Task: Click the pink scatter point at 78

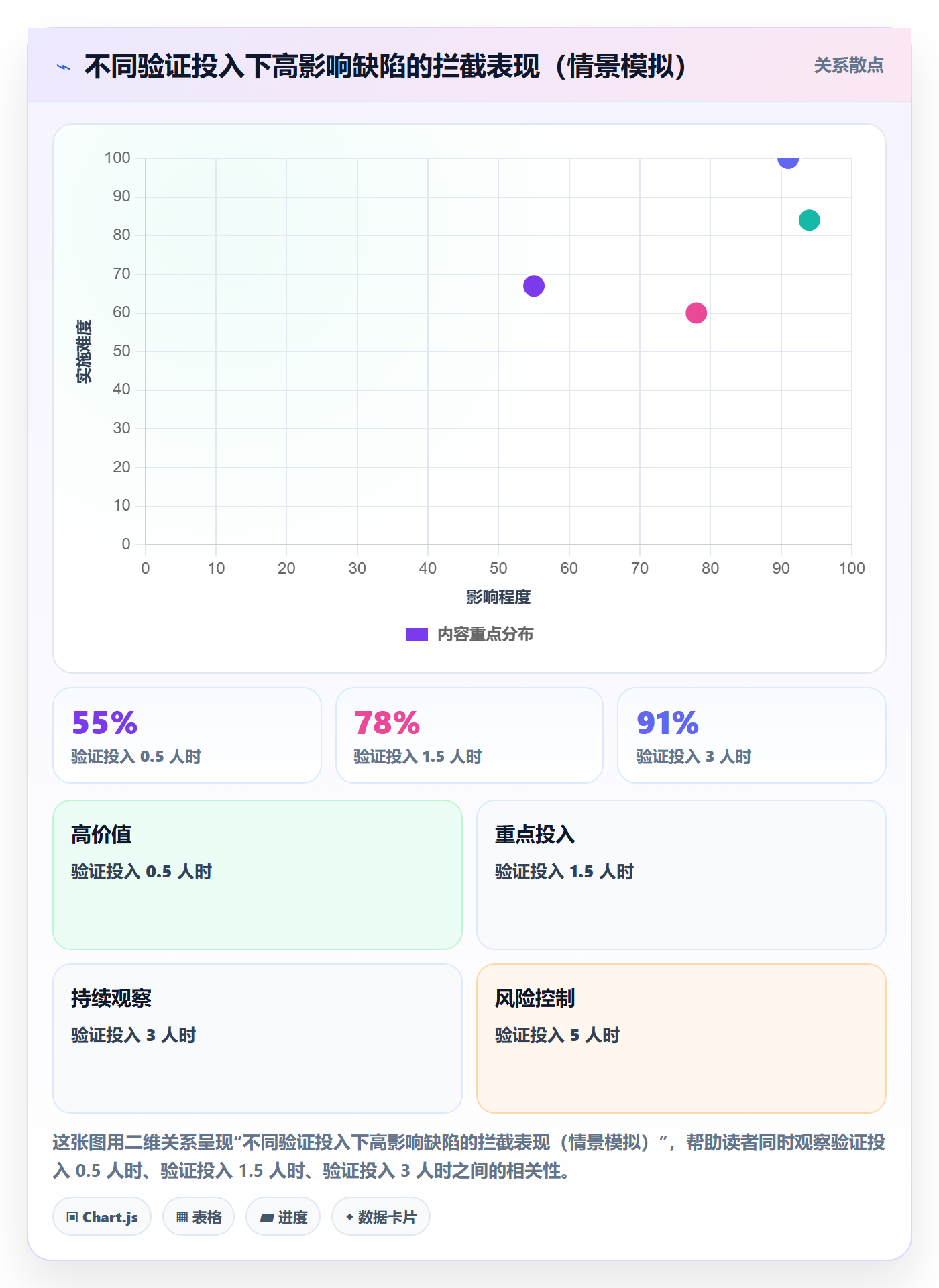Action: click(x=696, y=313)
